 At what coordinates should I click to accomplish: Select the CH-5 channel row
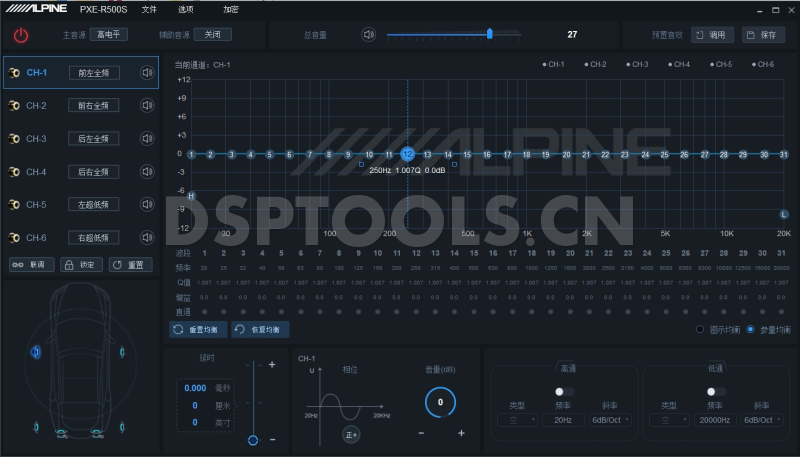(x=81, y=205)
